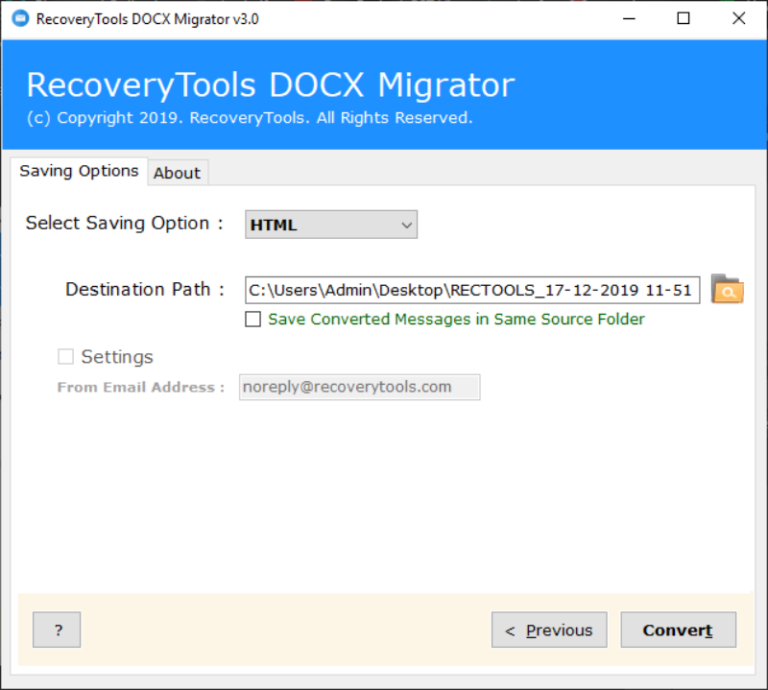Click the RecoveryTools app icon in title bar

tap(20, 19)
